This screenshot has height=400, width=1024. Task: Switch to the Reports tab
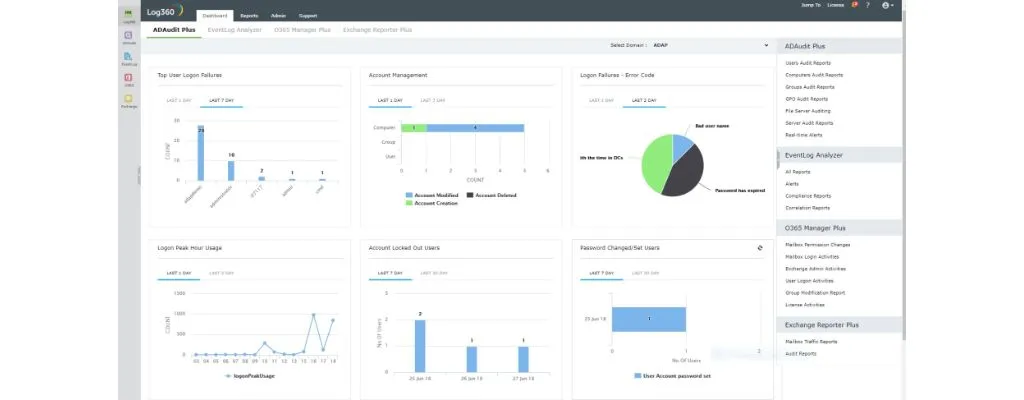click(x=249, y=16)
